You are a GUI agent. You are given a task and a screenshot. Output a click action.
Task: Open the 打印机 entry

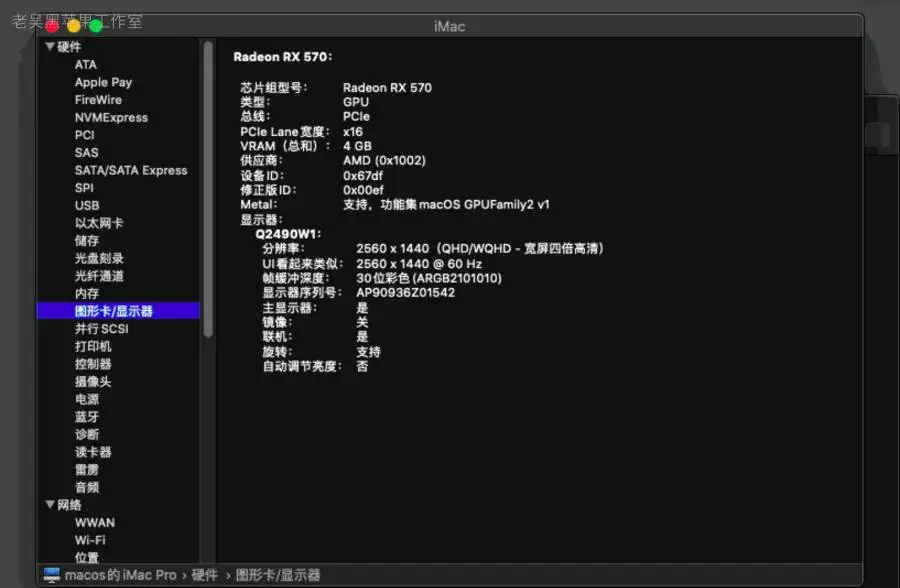[93, 347]
